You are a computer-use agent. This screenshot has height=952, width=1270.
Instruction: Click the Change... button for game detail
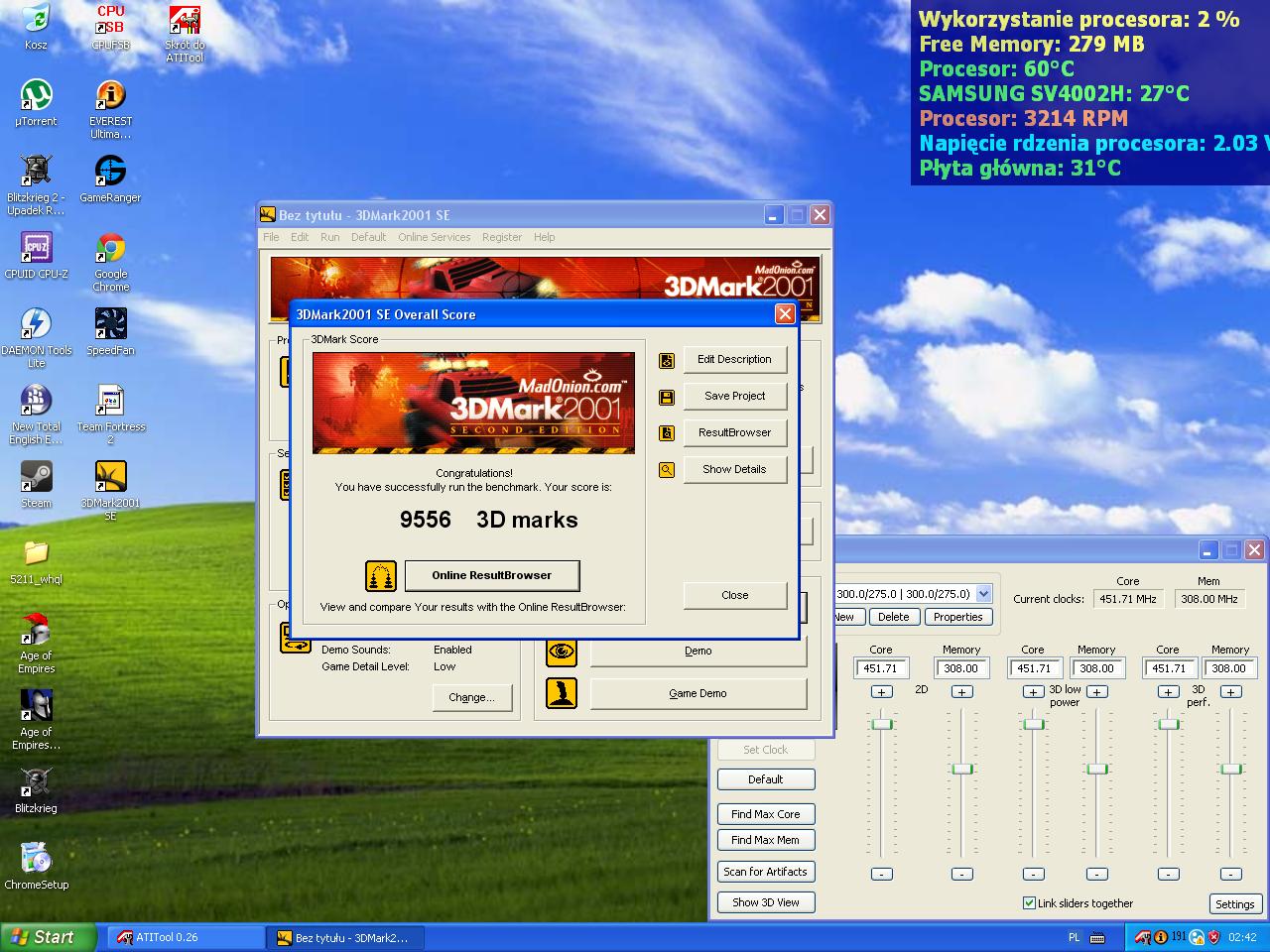(471, 697)
